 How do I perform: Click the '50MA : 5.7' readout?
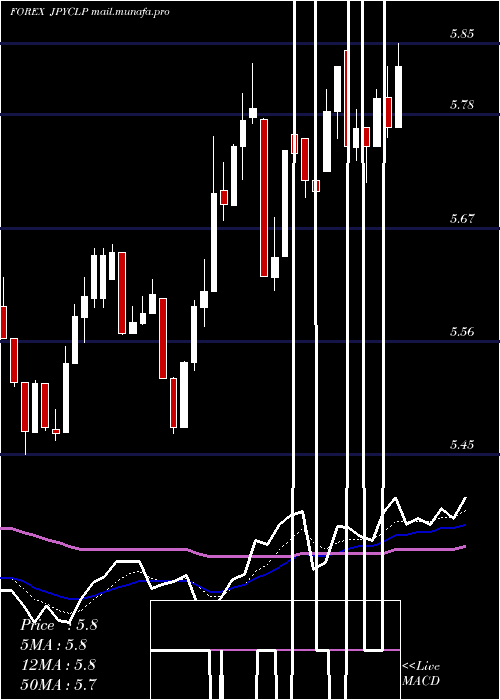pyautogui.click(x=58, y=684)
